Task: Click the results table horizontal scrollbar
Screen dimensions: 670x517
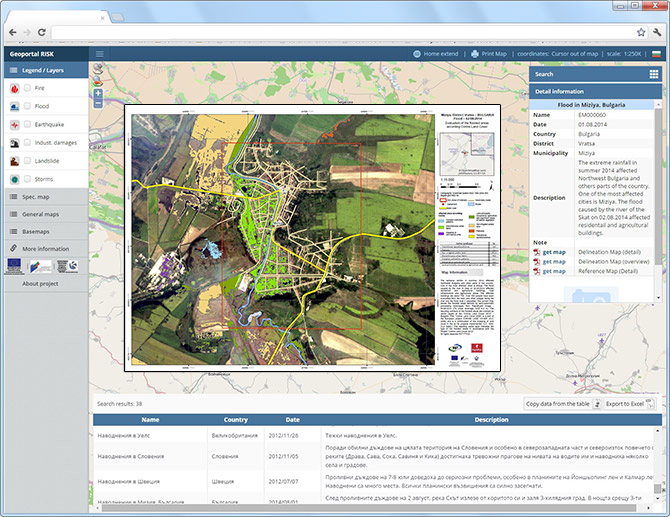Action: 369,508
